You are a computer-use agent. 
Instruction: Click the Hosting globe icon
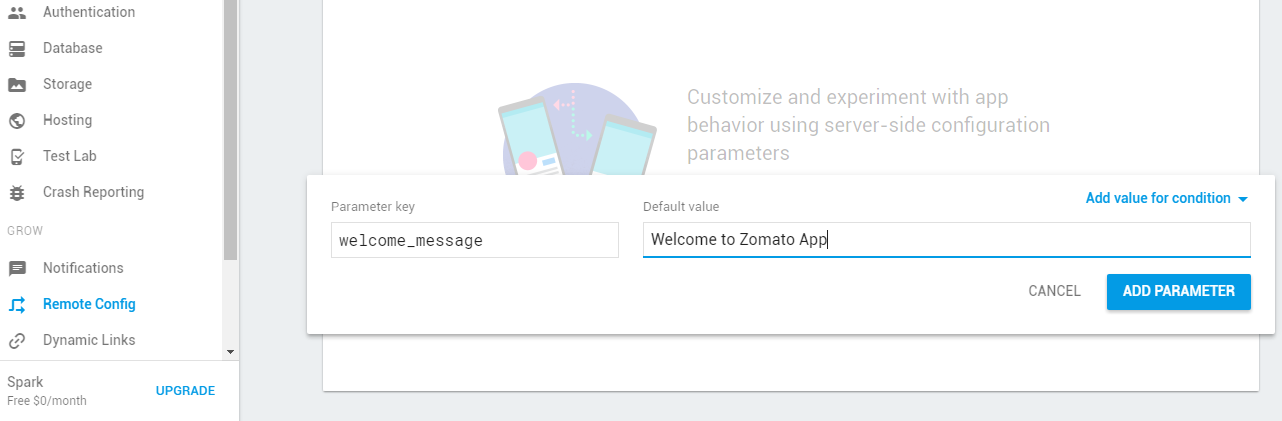[17, 120]
